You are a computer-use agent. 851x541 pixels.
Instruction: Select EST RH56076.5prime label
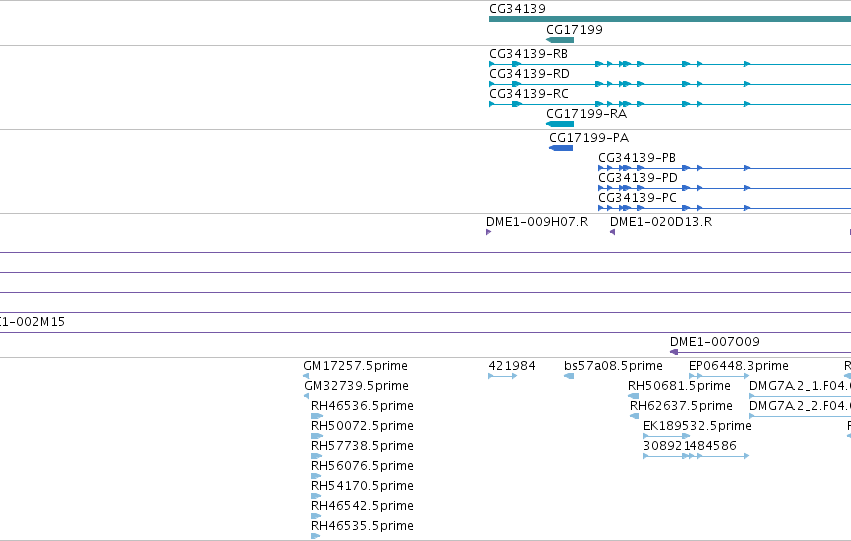362,466
